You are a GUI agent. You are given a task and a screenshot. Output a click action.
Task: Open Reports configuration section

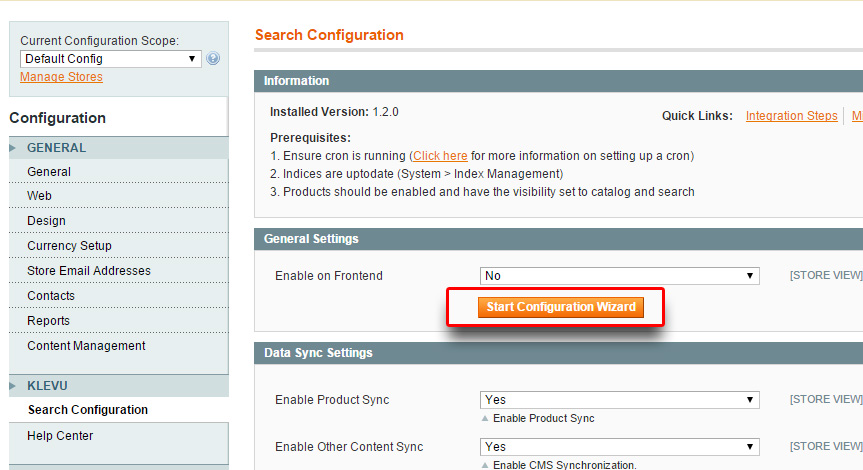pos(48,321)
